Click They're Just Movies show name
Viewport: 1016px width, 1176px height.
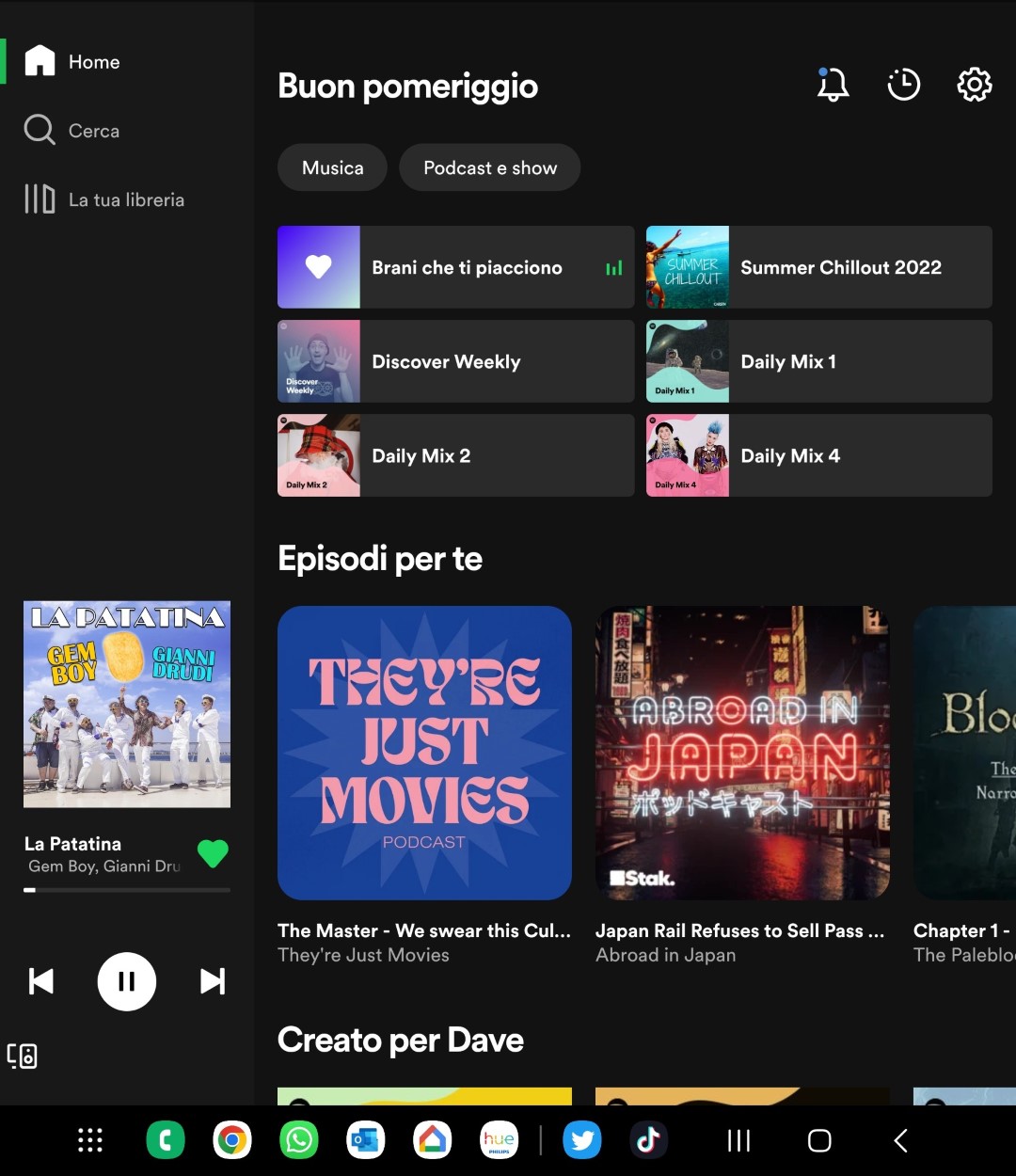pyautogui.click(x=363, y=955)
